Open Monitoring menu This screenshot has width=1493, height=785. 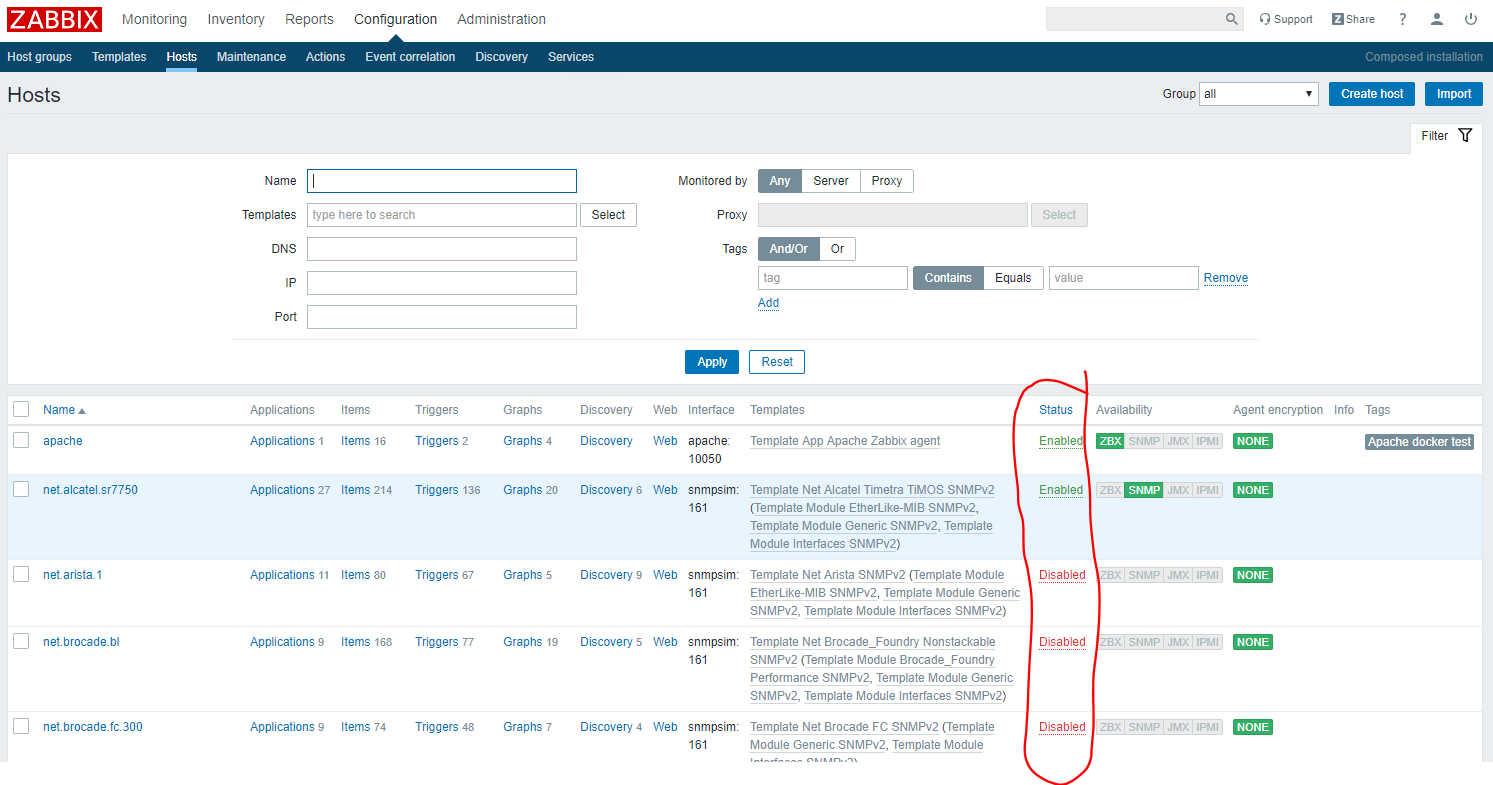154,19
